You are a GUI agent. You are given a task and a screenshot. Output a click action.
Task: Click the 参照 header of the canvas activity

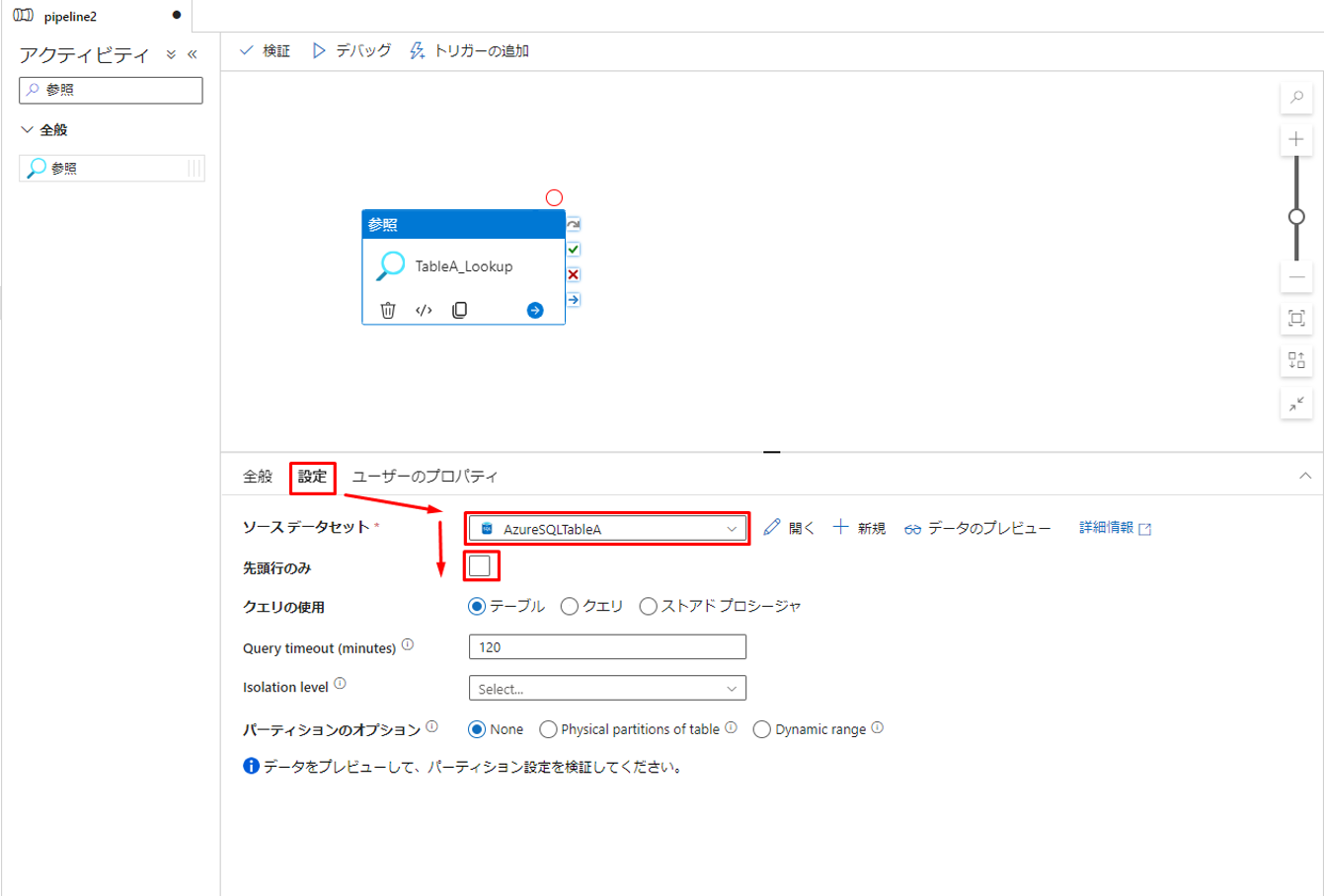coord(463,224)
